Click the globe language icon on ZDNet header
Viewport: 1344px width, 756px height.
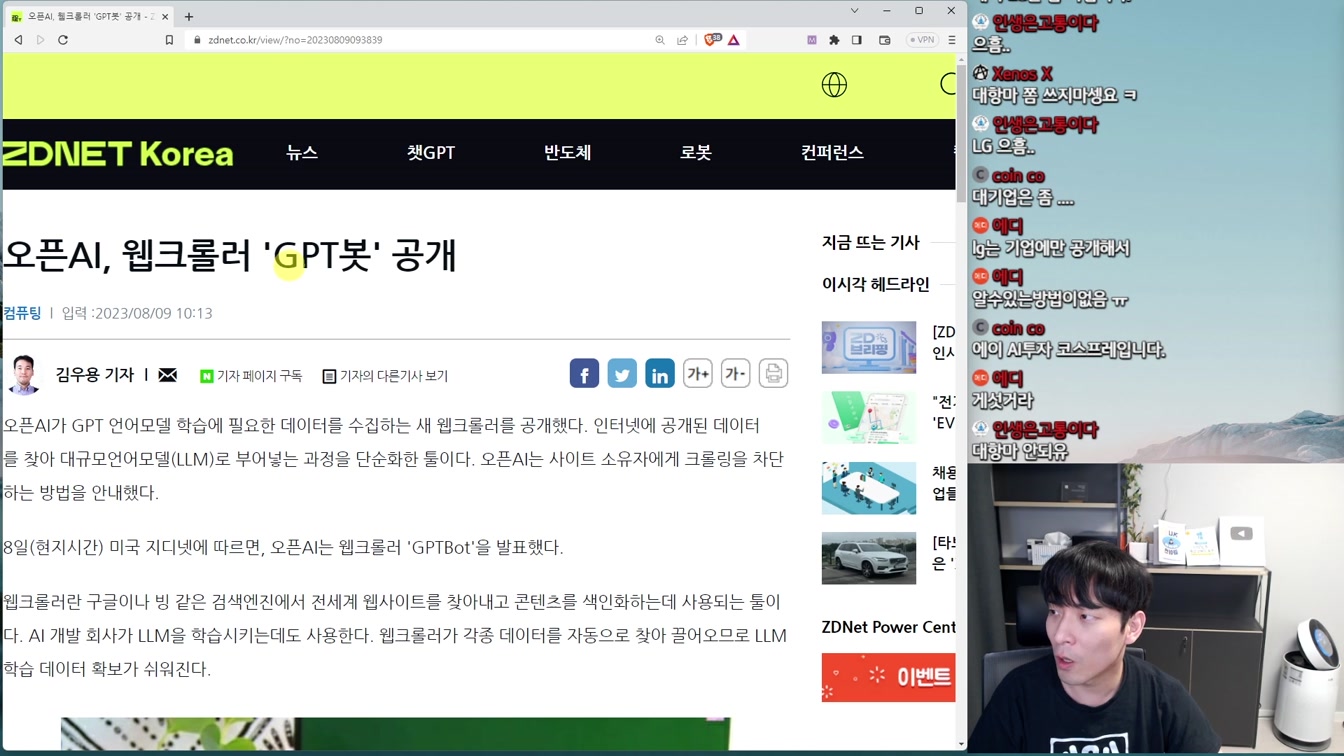point(834,85)
